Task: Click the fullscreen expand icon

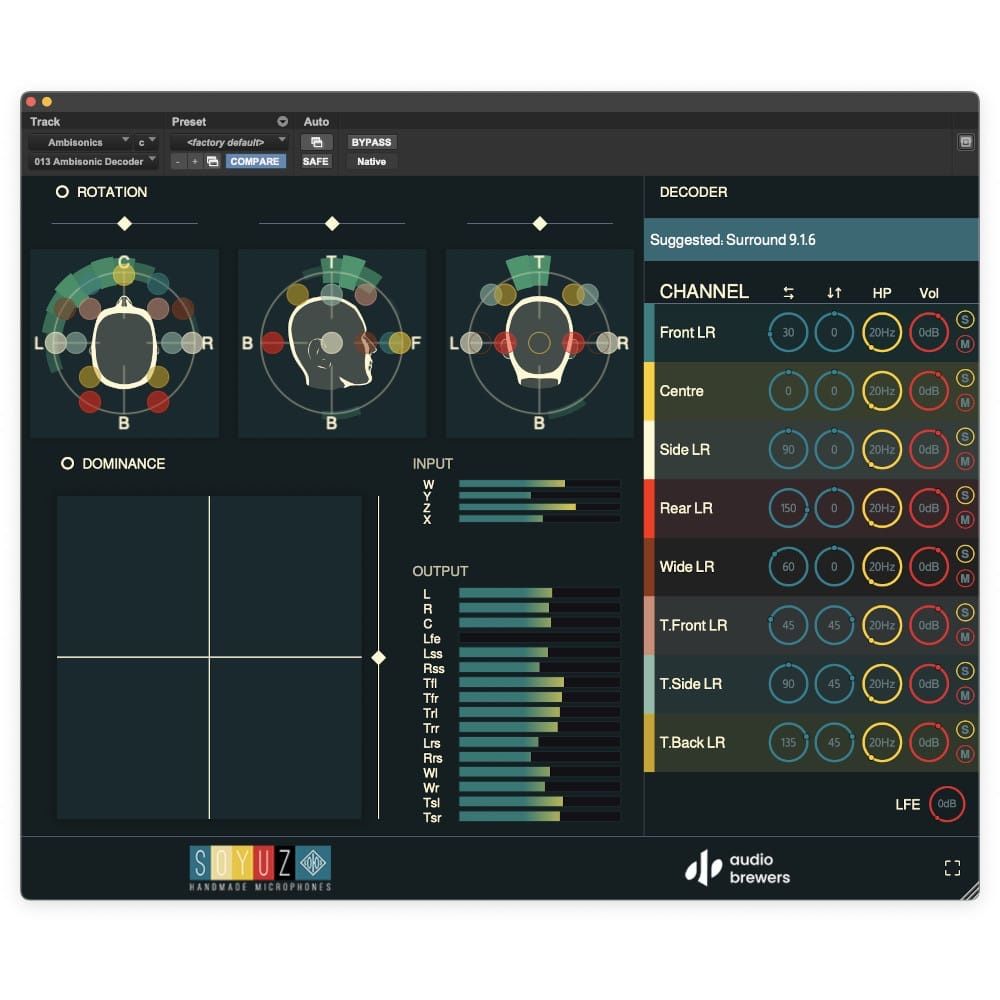Action: 952,867
